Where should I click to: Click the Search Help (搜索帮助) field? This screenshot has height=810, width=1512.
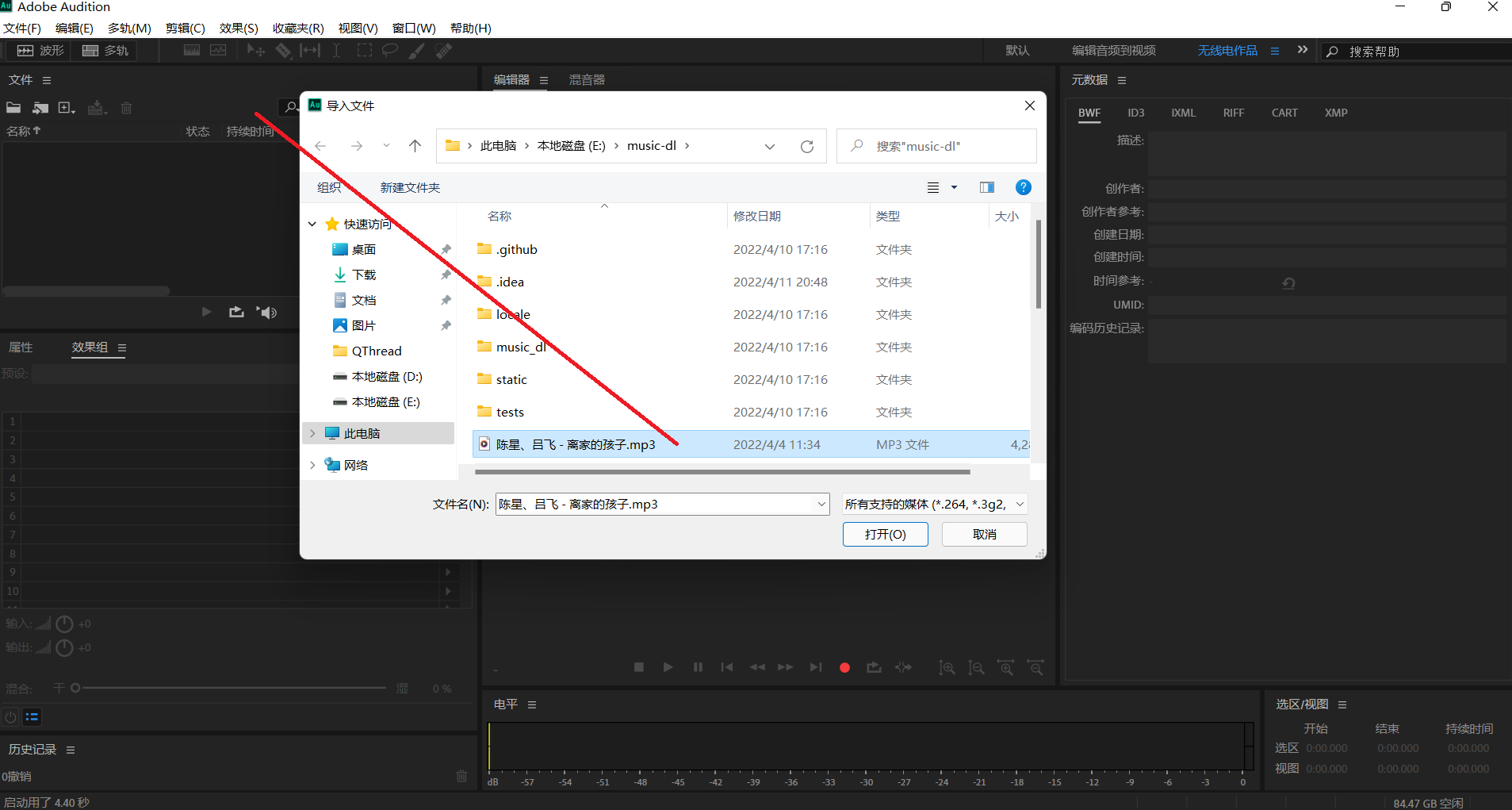1415,52
